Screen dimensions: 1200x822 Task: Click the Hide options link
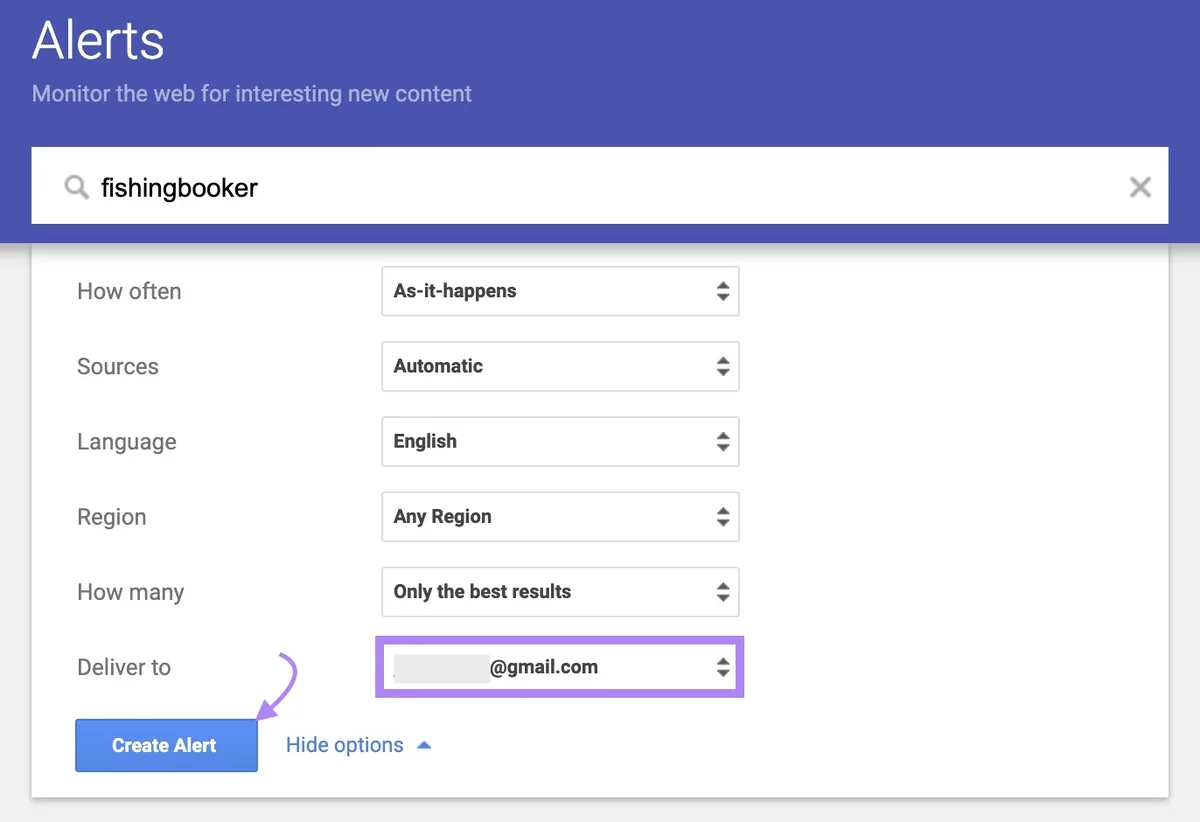point(358,745)
